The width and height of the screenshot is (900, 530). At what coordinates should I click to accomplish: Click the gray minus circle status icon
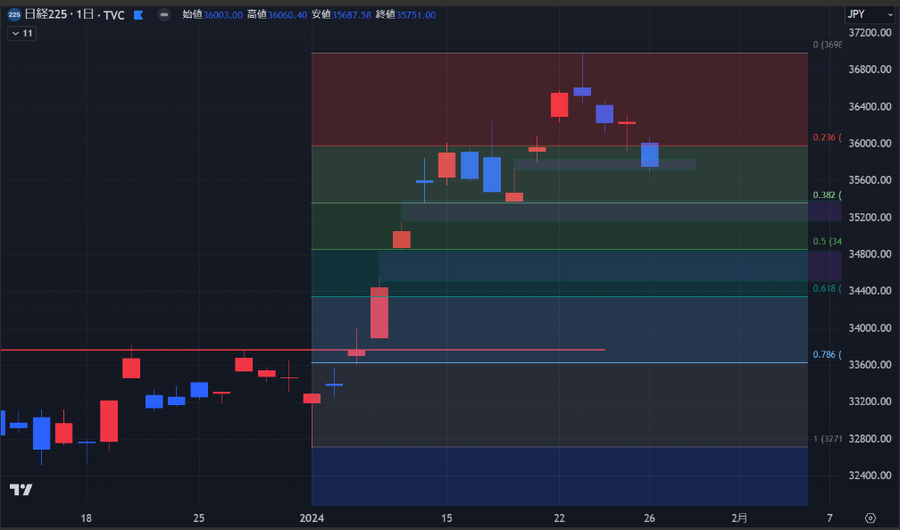[163, 15]
